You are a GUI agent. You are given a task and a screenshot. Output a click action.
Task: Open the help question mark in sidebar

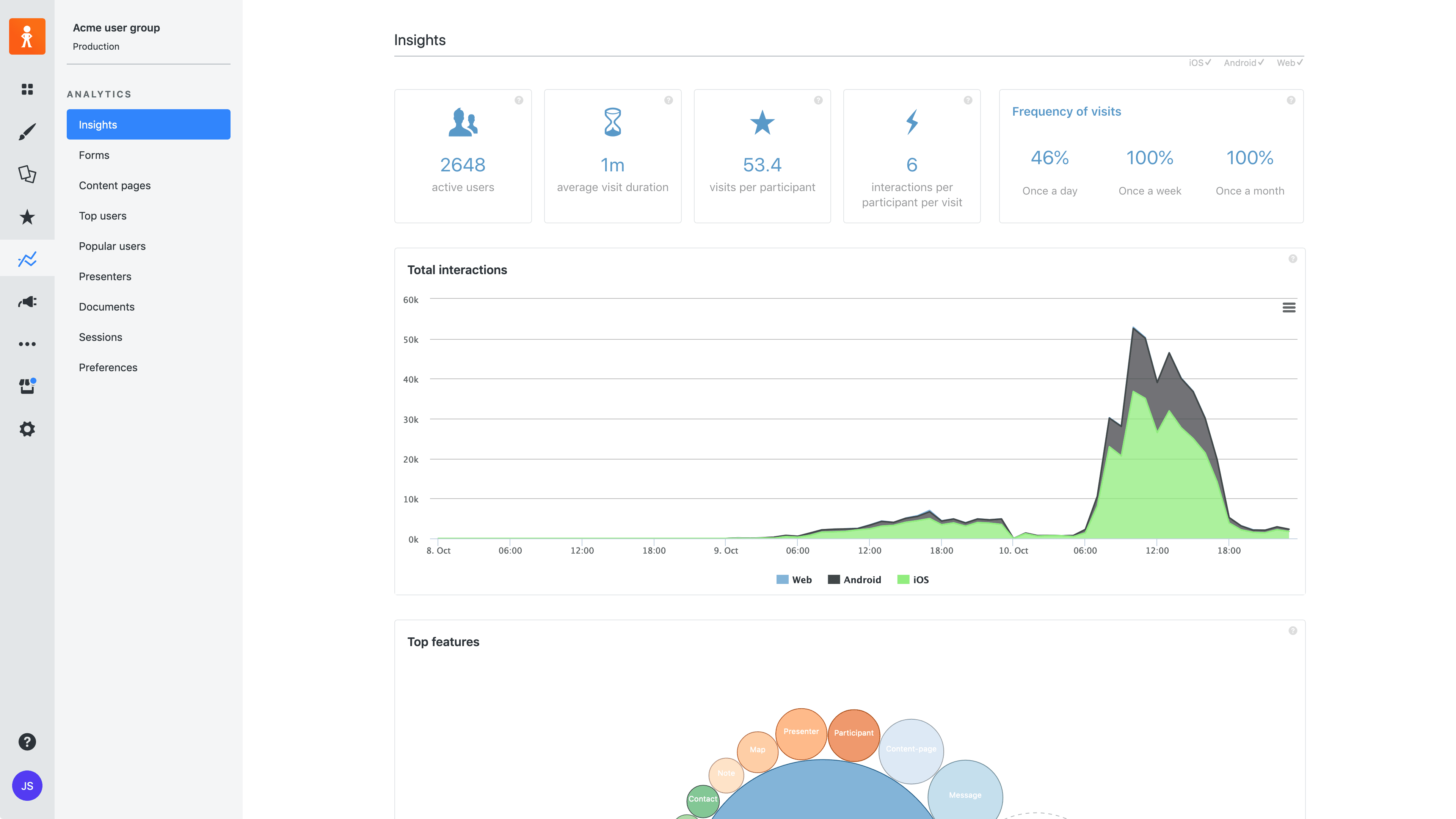27,742
